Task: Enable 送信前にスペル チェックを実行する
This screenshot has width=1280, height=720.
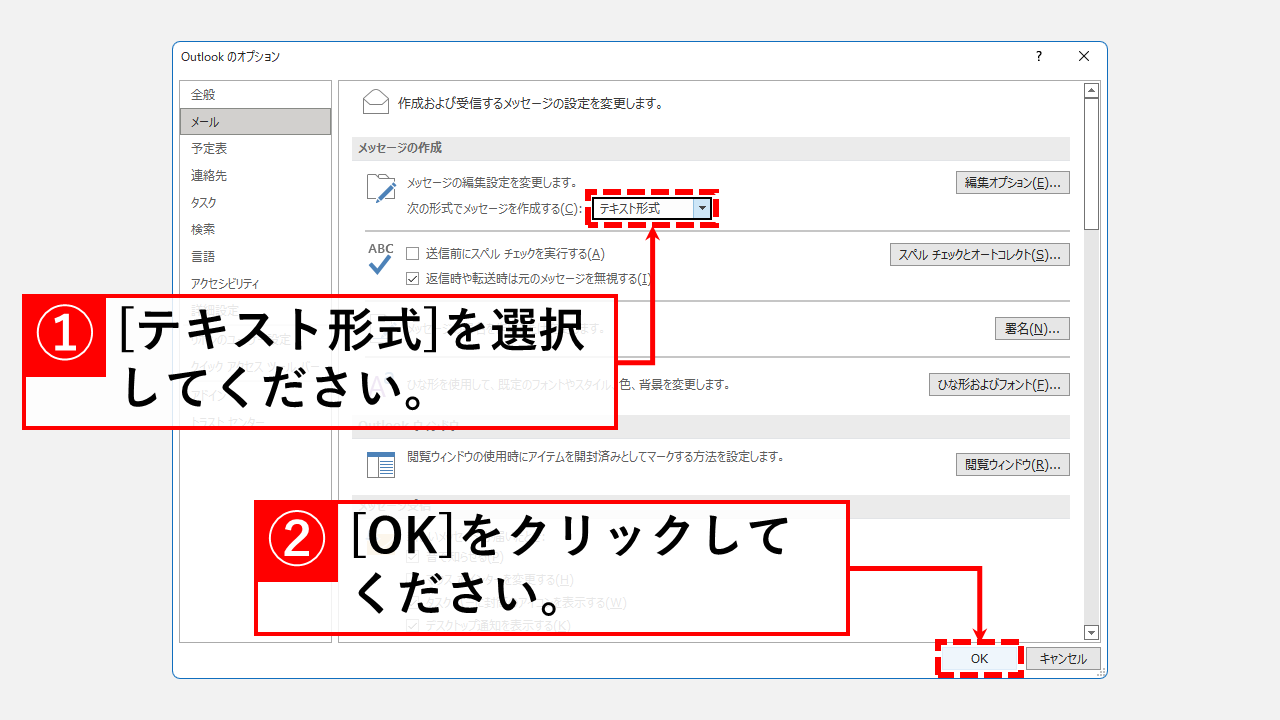Action: click(x=412, y=253)
